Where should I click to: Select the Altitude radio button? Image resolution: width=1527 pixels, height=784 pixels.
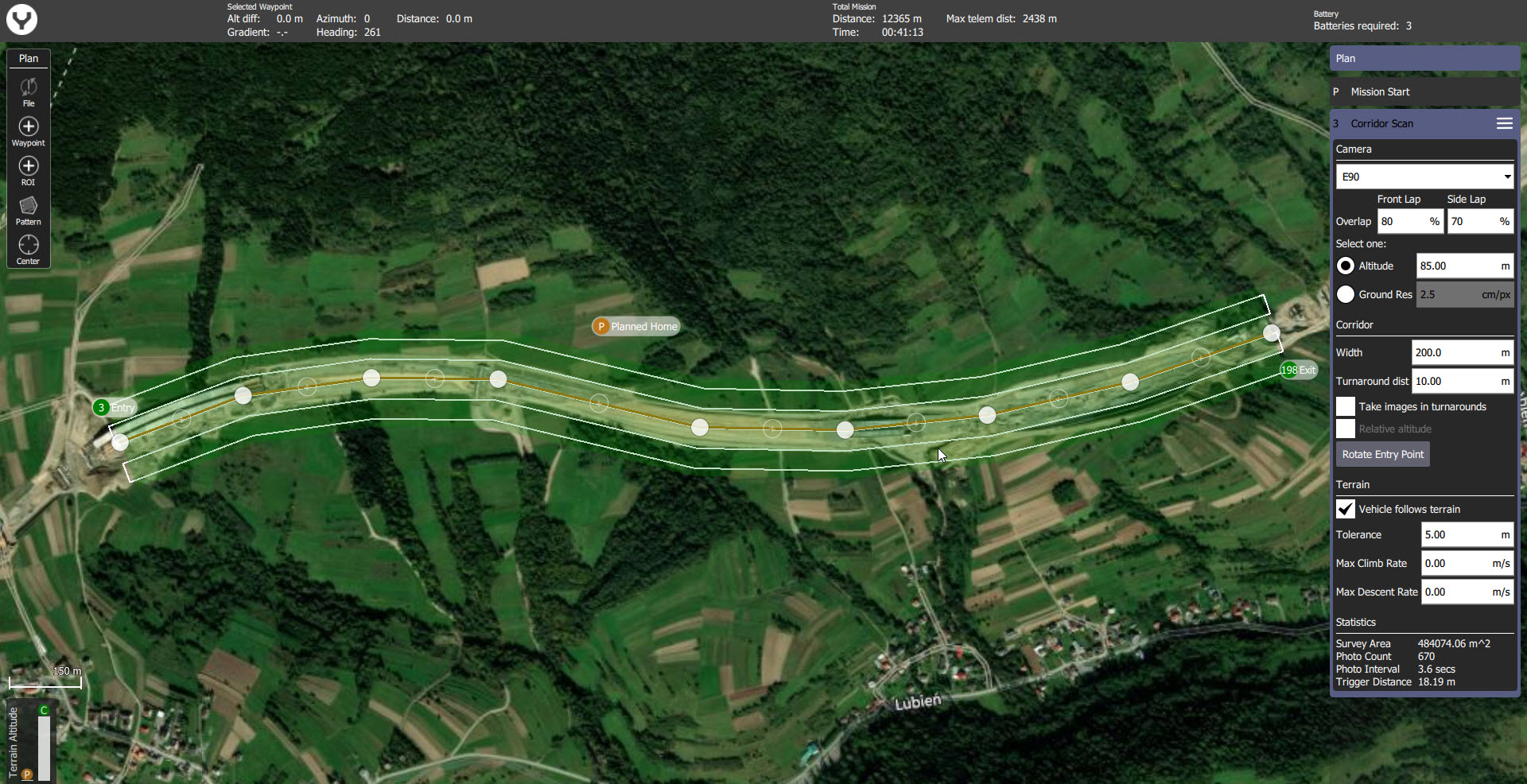click(1346, 266)
